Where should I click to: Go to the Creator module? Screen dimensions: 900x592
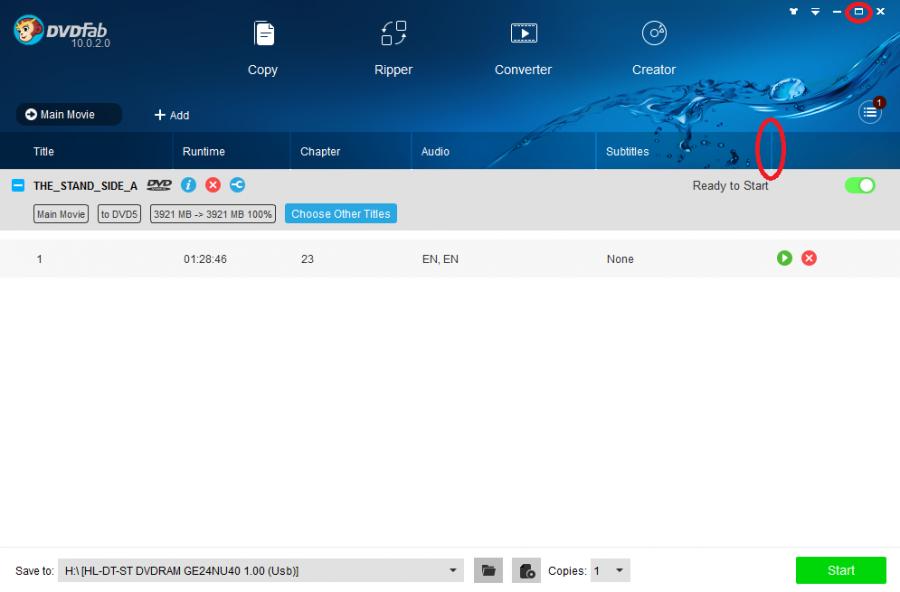654,48
